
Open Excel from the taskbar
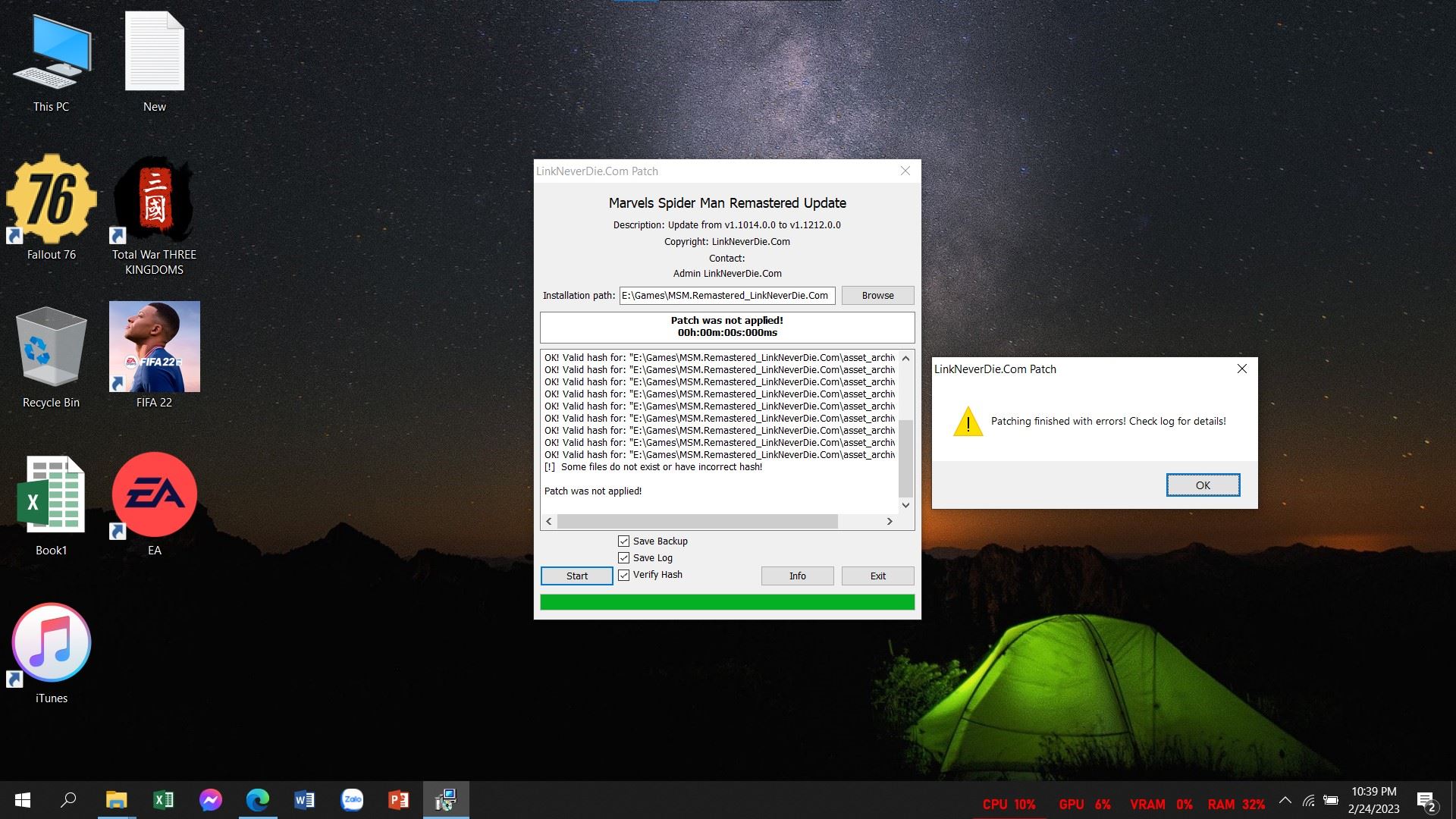(x=164, y=800)
